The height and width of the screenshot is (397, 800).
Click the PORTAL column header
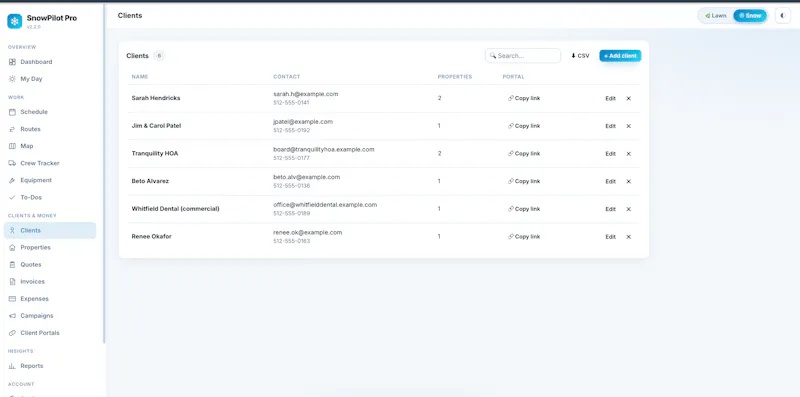(x=513, y=77)
